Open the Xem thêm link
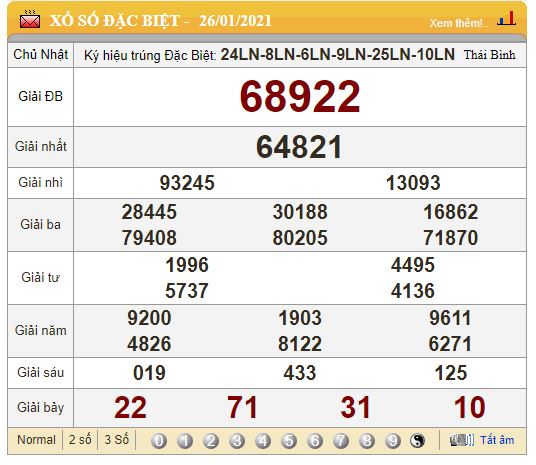536x465 pixels. pos(459,23)
